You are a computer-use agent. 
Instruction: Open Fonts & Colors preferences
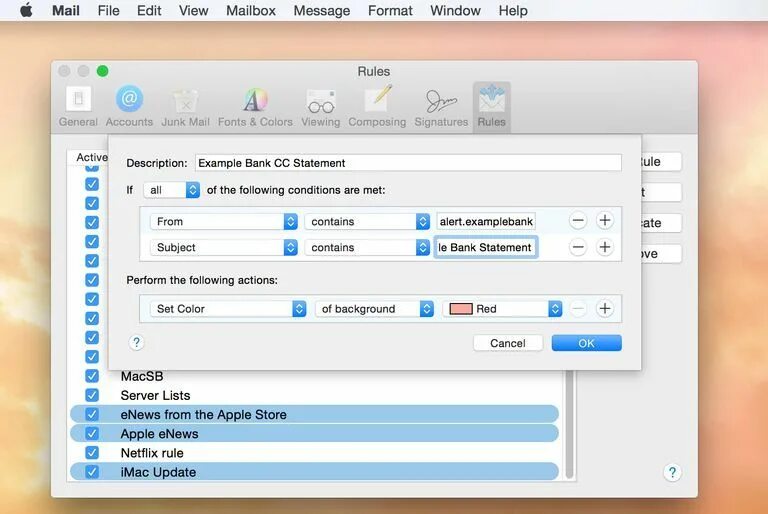[255, 107]
